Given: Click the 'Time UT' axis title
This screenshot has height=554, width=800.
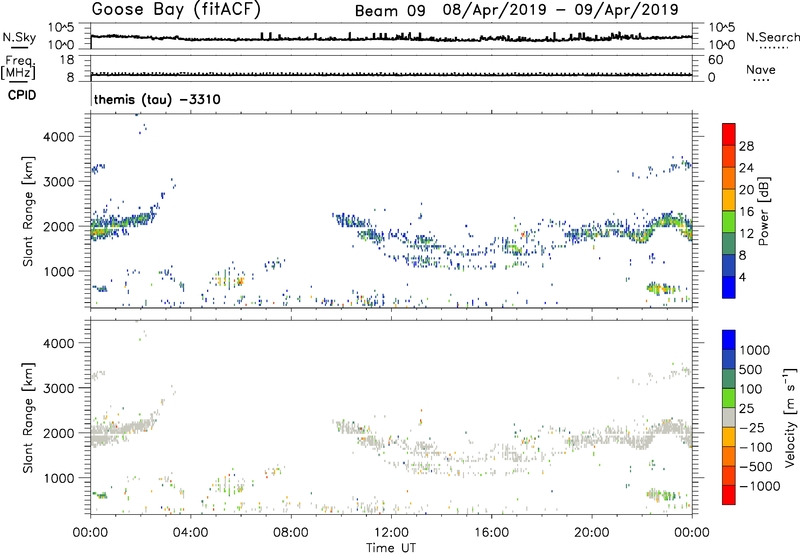Looking at the screenshot, I should pos(391,547).
